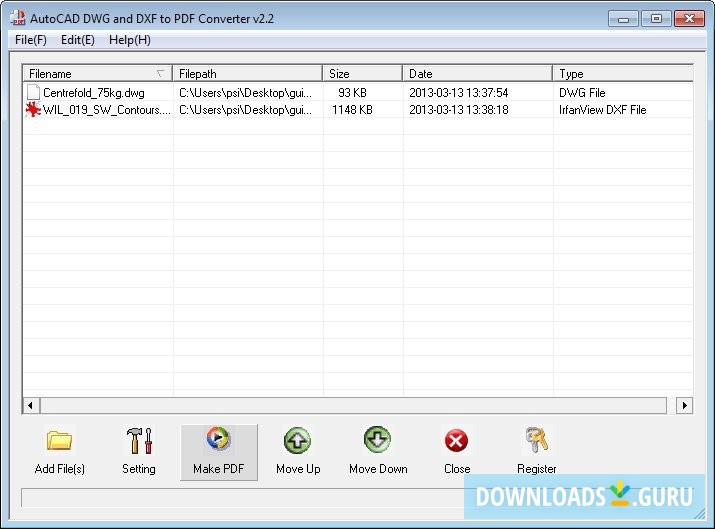Click the Filepath column header
The image size is (715, 529).
tap(248, 73)
